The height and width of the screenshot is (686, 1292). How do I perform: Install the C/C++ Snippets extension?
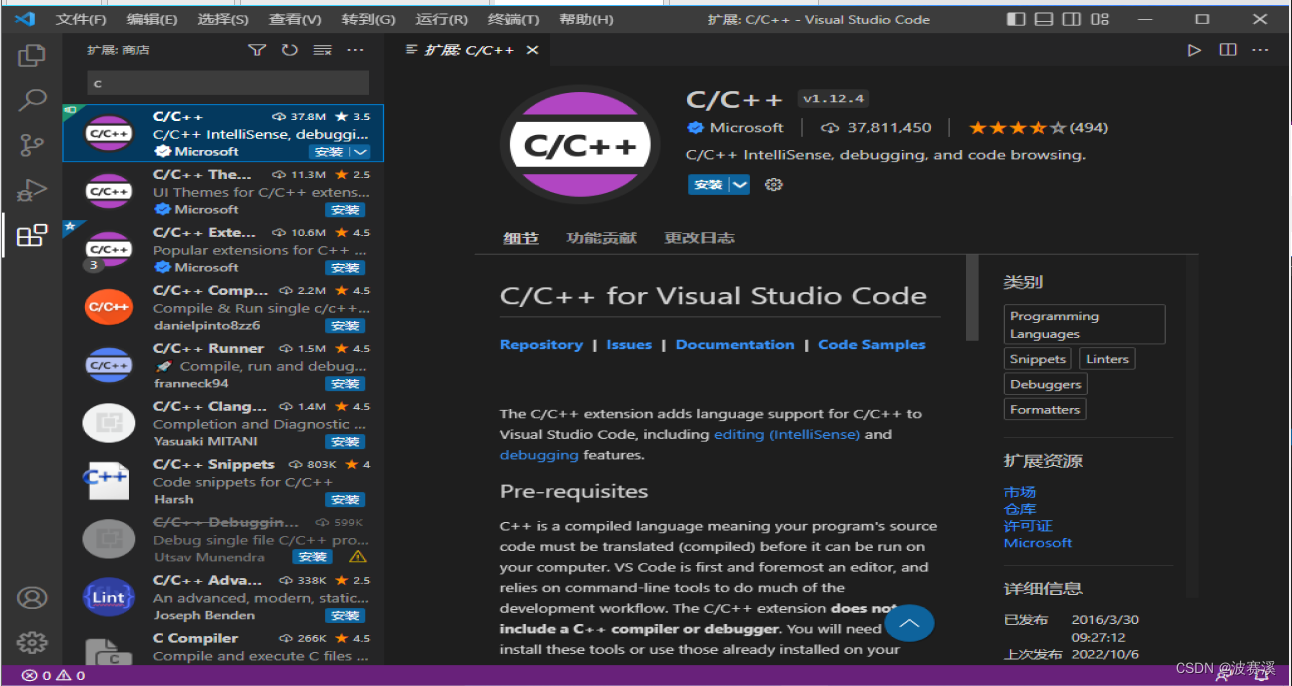coord(345,500)
